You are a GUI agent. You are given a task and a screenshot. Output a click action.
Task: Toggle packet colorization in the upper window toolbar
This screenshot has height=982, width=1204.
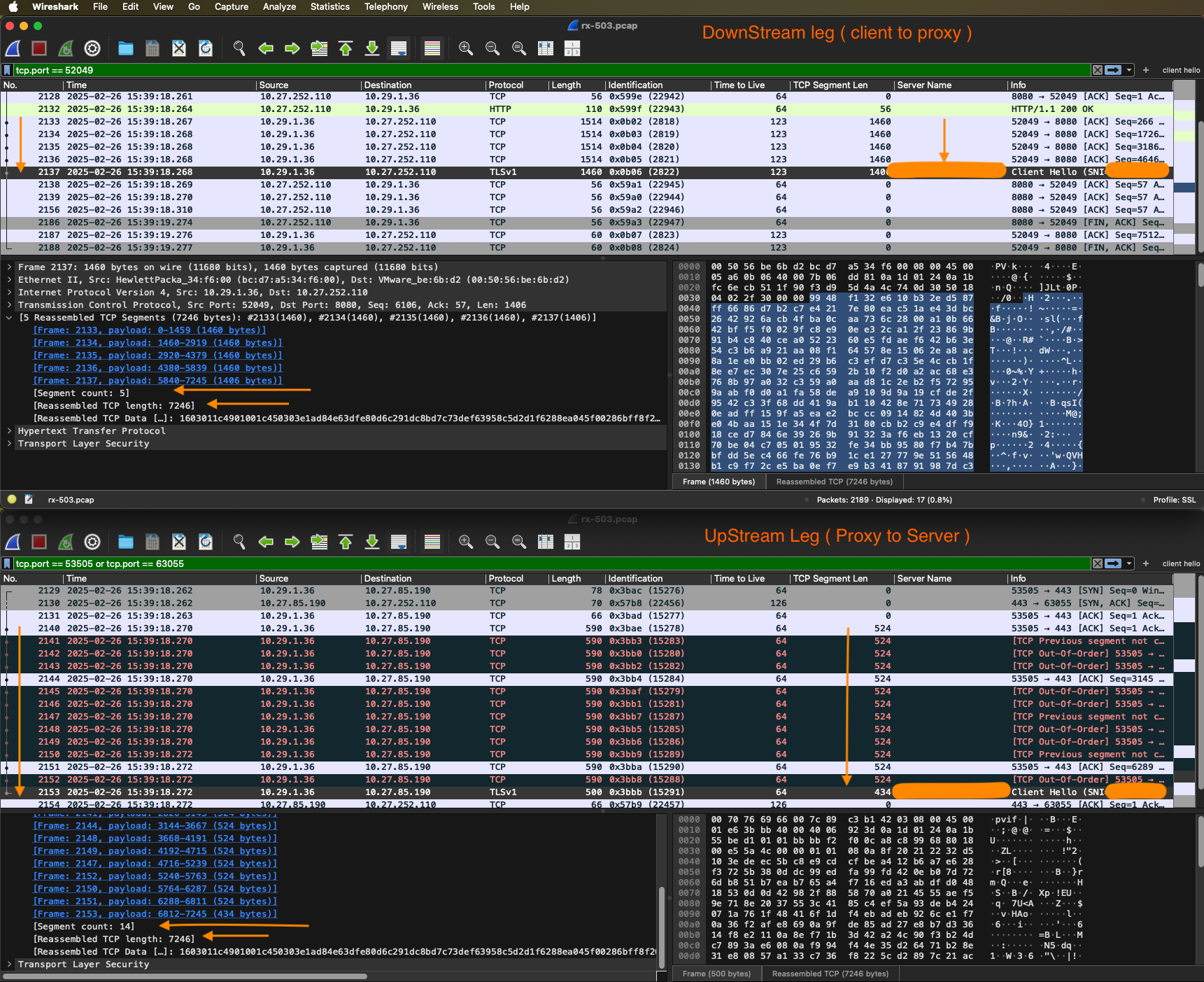(432, 48)
